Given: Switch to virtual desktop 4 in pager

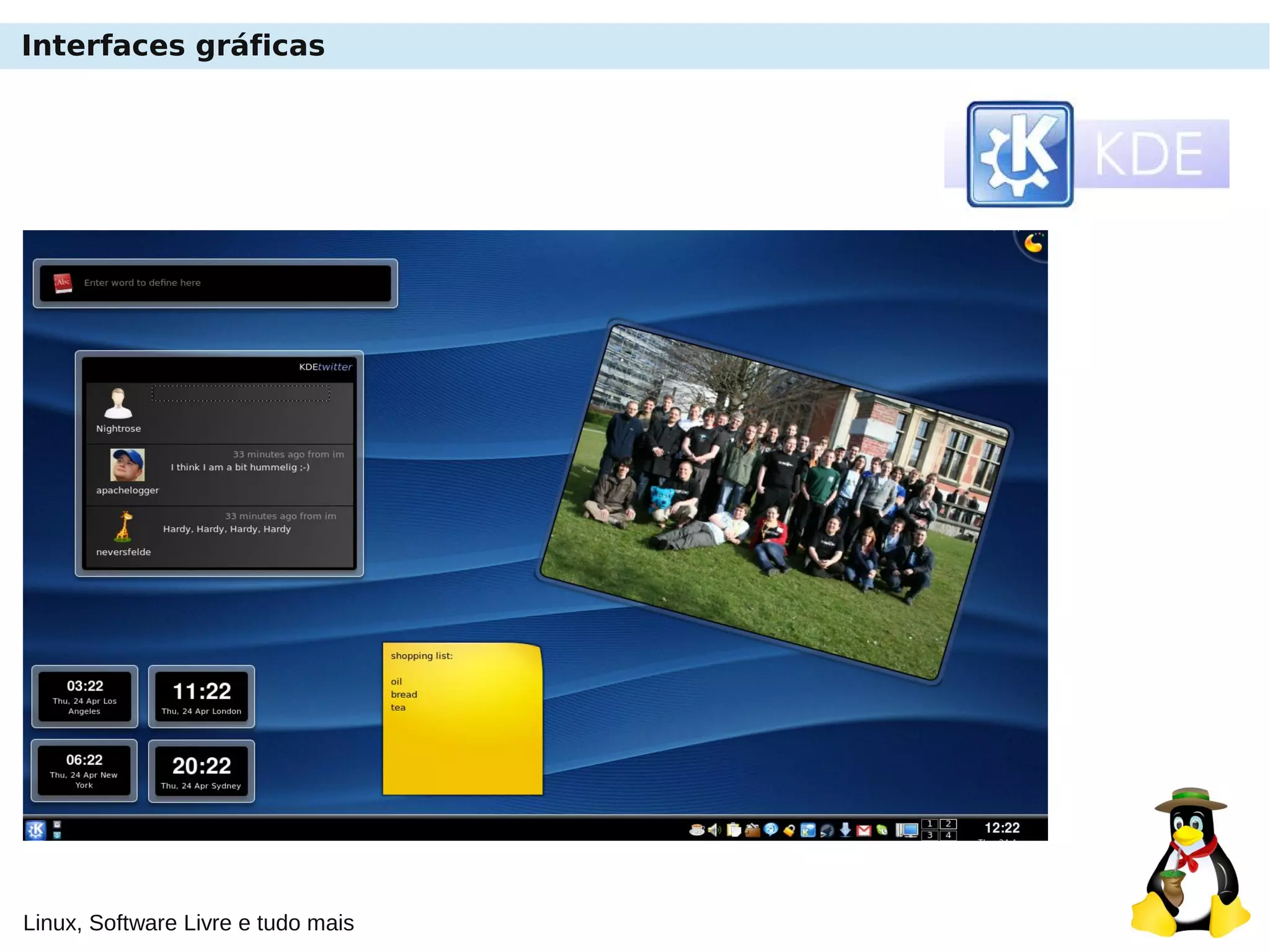Looking at the screenshot, I should (x=948, y=835).
